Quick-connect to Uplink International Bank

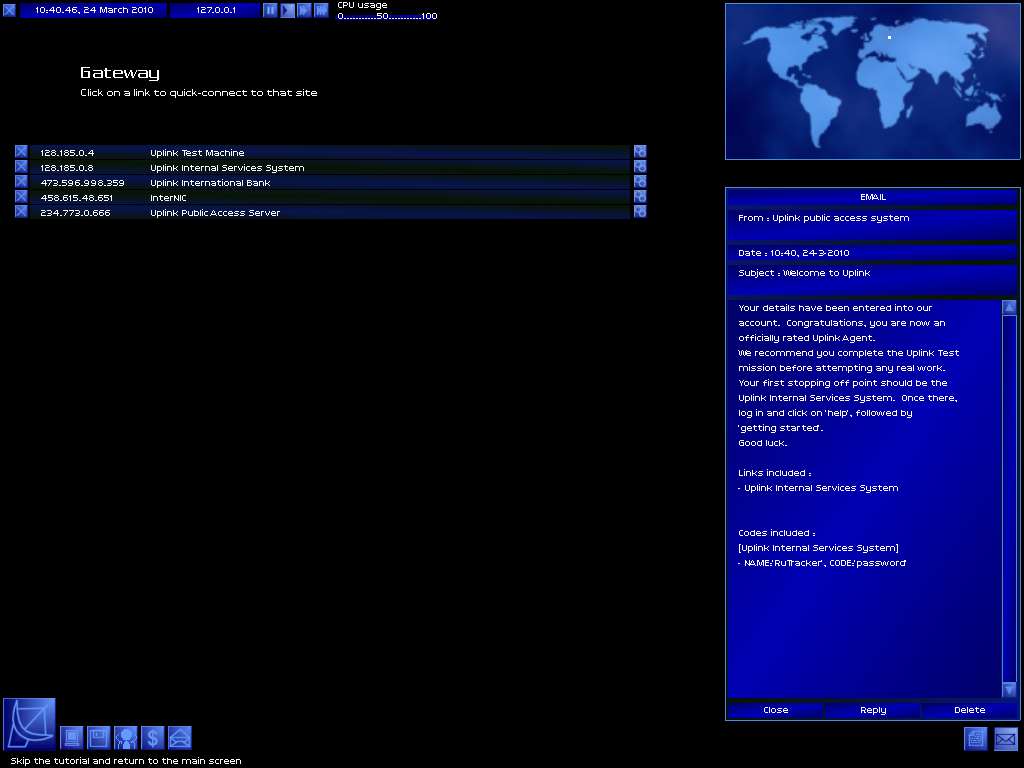[x=210, y=183]
